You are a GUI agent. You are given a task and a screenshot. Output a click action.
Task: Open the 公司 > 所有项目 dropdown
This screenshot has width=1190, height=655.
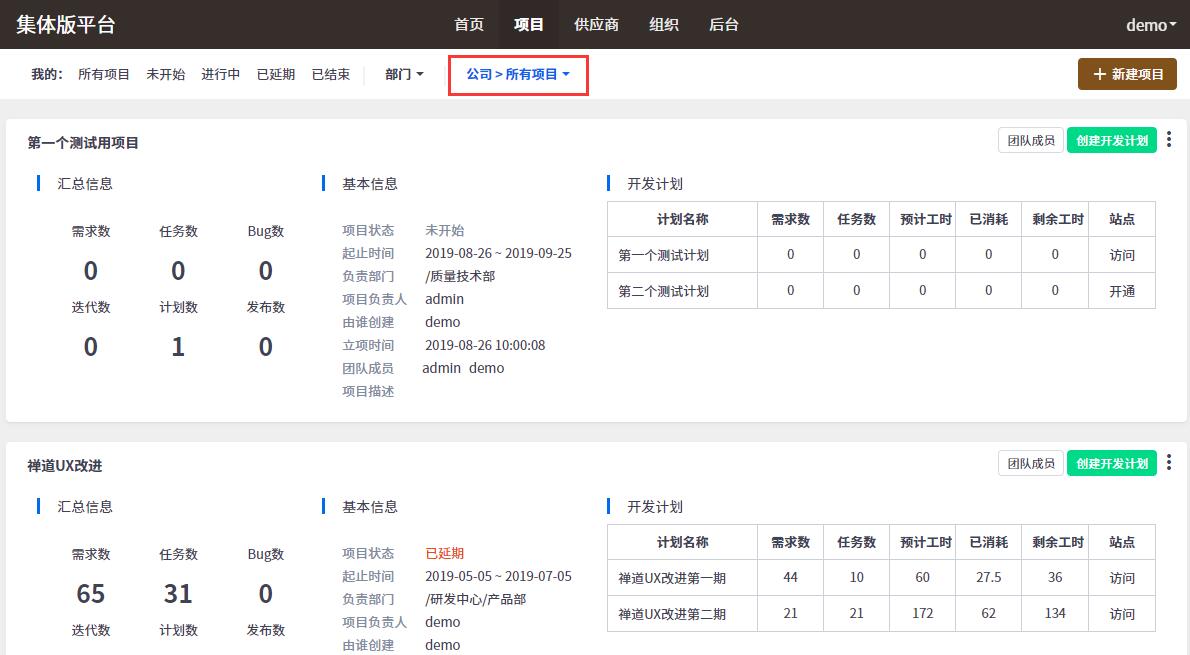[x=518, y=74]
